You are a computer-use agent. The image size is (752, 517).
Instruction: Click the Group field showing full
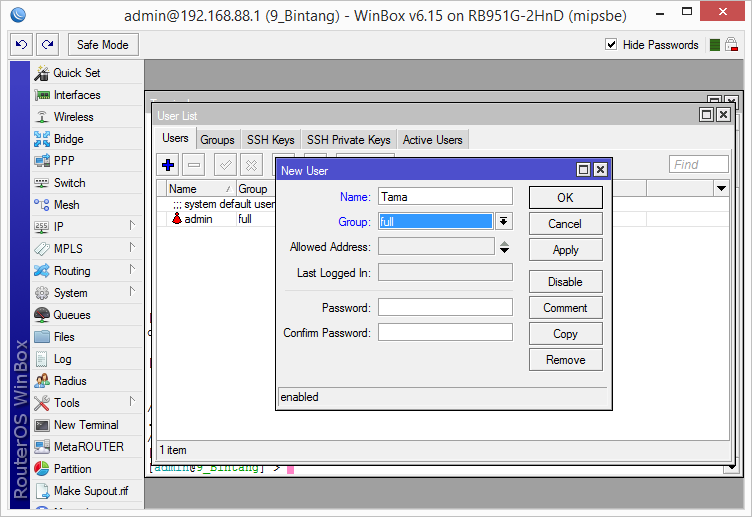(436, 221)
